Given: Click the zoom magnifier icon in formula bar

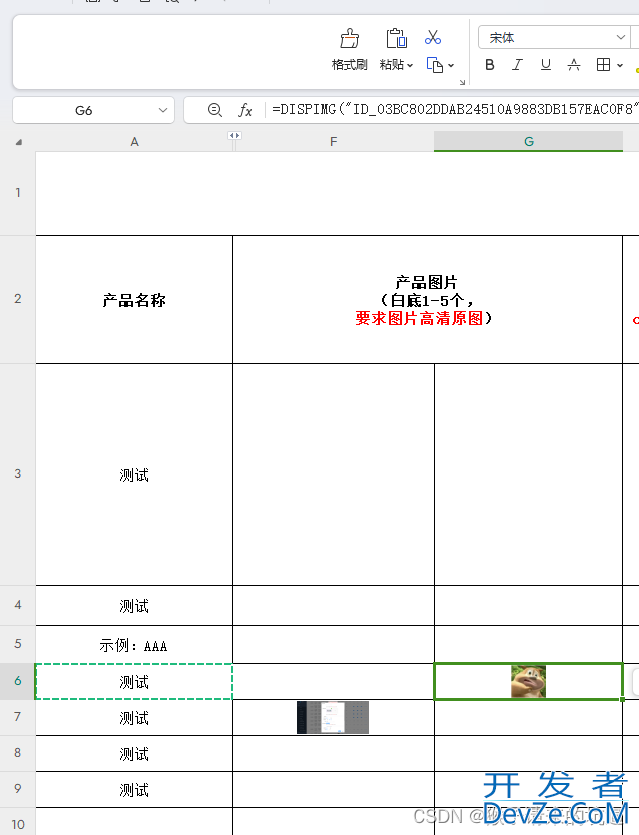Looking at the screenshot, I should [x=215, y=110].
